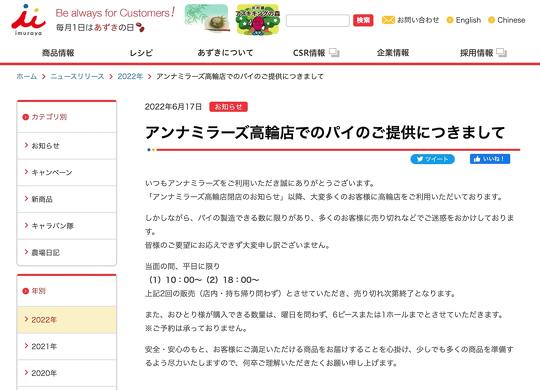This screenshot has width=540, height=390.
Task: Select 2022年 in the year list
Action: tap(66, 320)
